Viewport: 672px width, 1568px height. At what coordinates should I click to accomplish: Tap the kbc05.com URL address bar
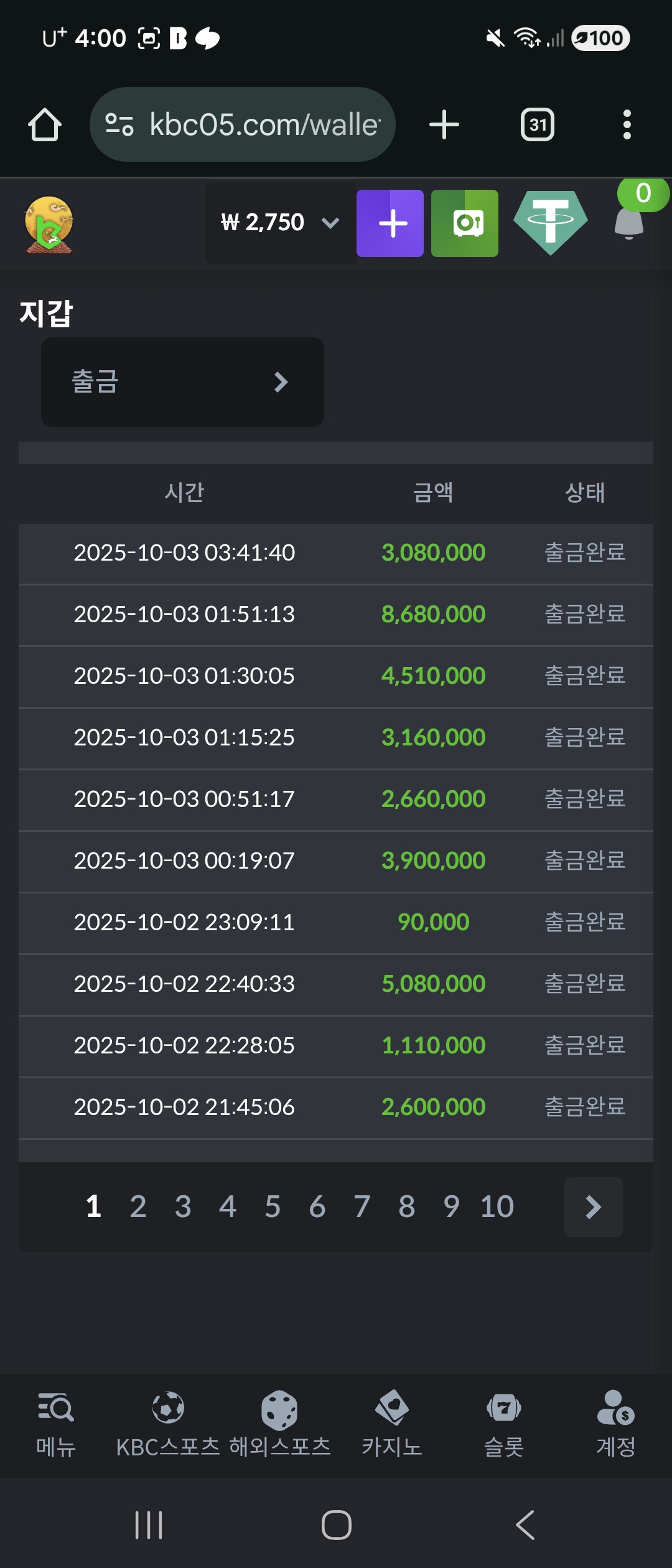(x=243, y=124)
